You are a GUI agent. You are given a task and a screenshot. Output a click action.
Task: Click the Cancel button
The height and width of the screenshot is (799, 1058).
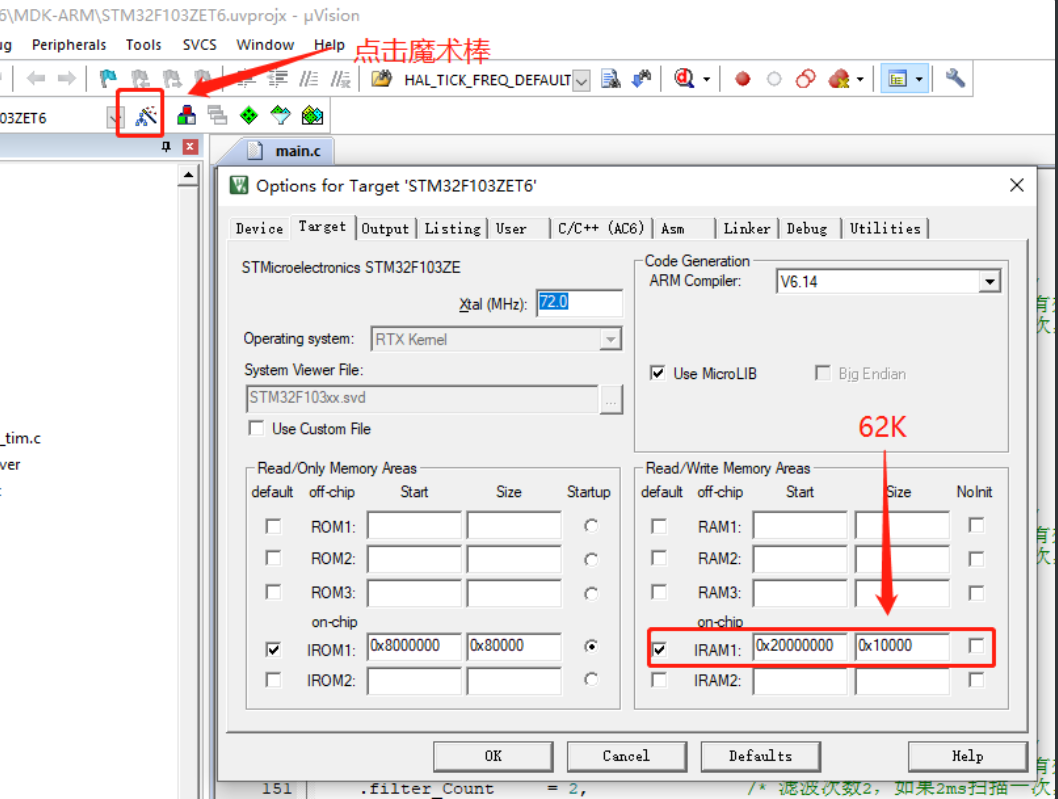click(x=626, y=756)
